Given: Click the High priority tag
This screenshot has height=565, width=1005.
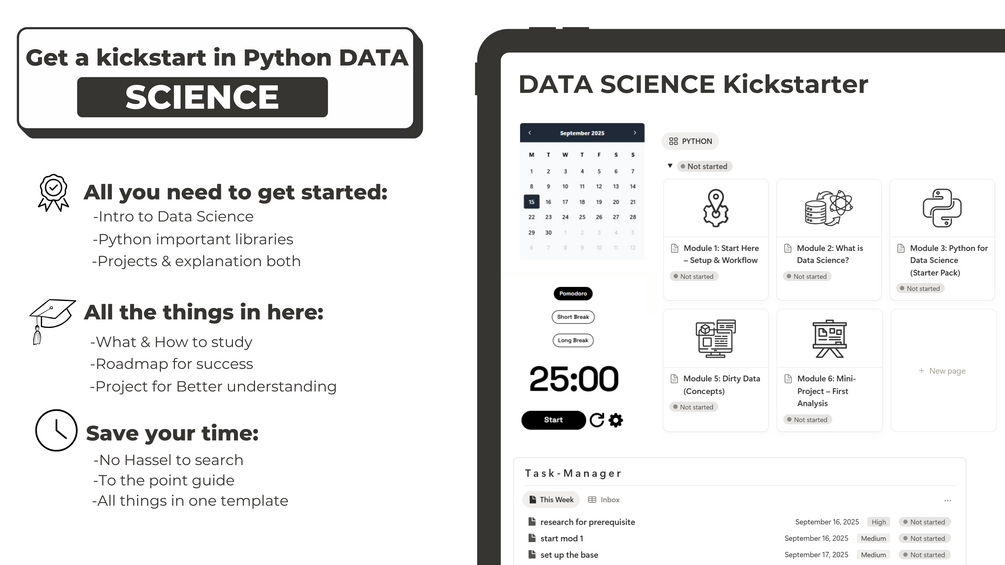Looking at the screenshot, I should (x=879, y=522).
